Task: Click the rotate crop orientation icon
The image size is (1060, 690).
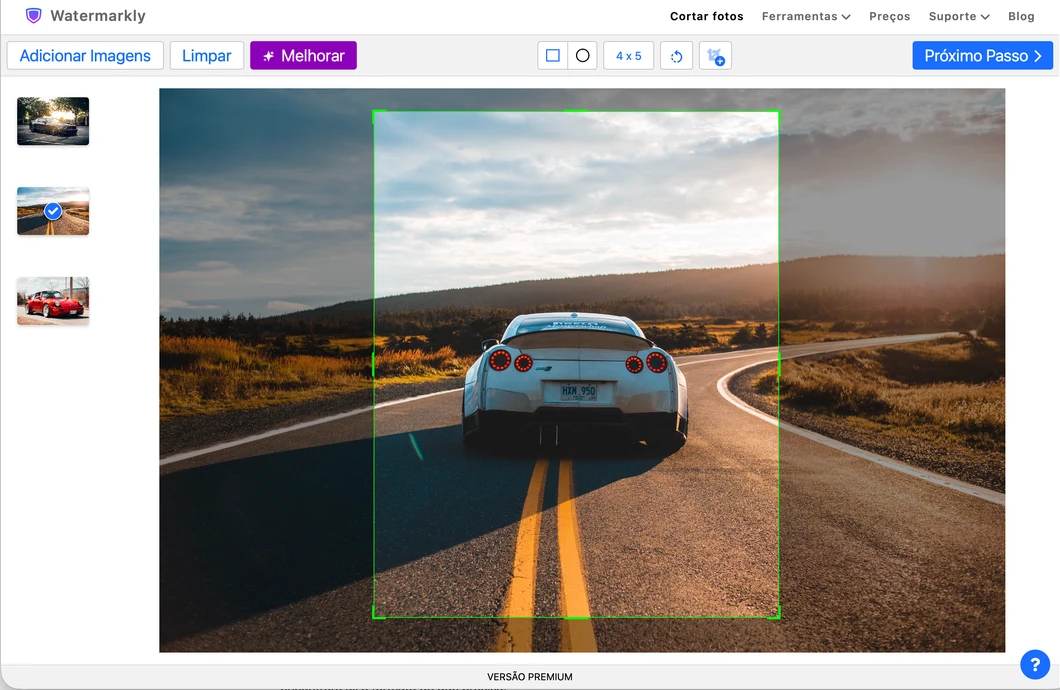Action: (x=676, y=55)
